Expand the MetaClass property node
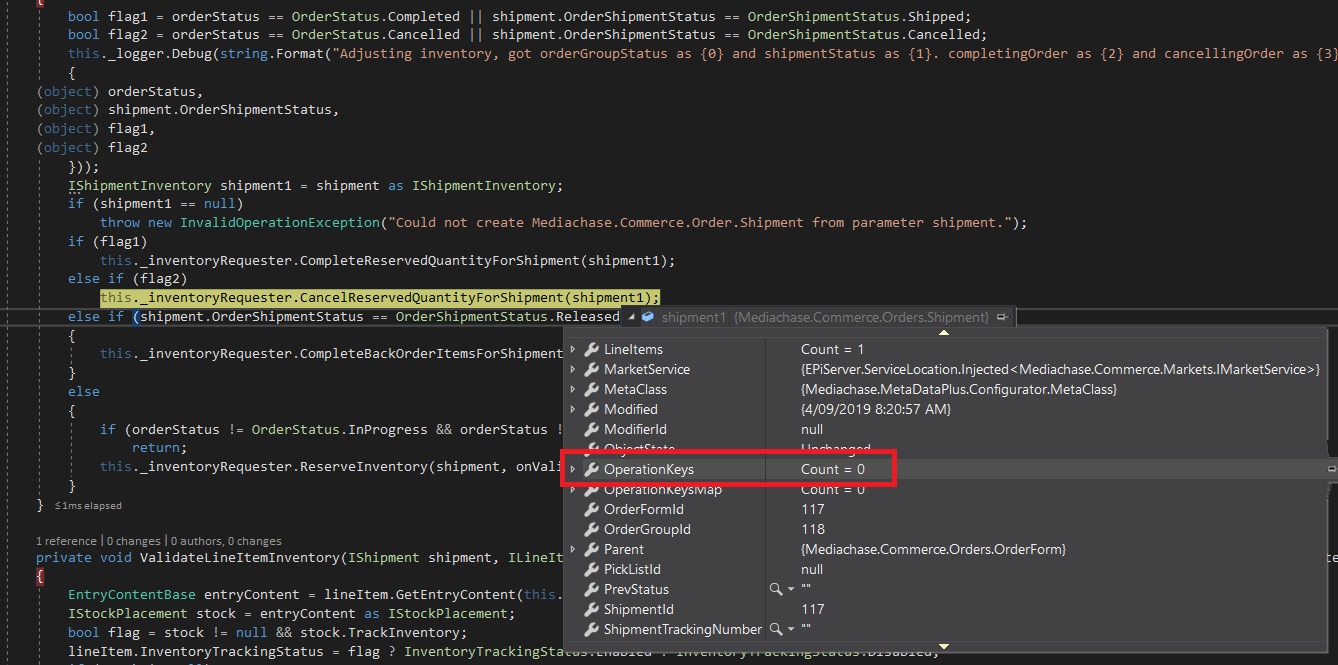Image resolution: width=1338 pixels, height=665 pixels. click(x=573, y=389)
